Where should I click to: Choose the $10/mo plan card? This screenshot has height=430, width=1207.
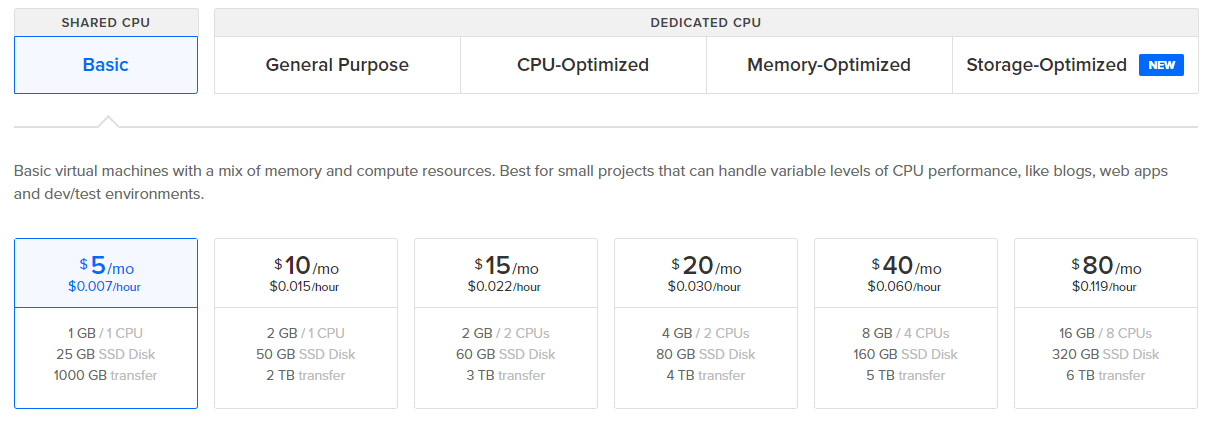pyautogui.click(x=306, y=323)
